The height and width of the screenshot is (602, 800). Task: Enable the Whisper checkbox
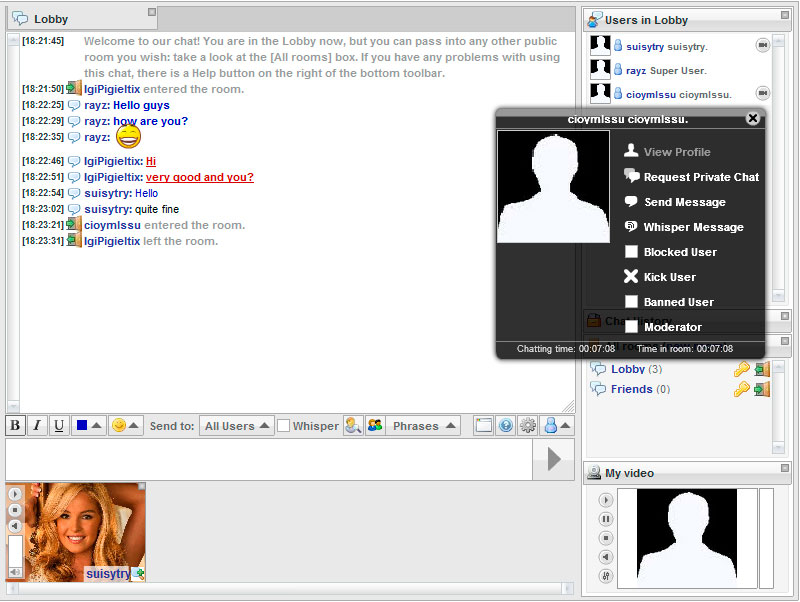(x=284, y=426)
